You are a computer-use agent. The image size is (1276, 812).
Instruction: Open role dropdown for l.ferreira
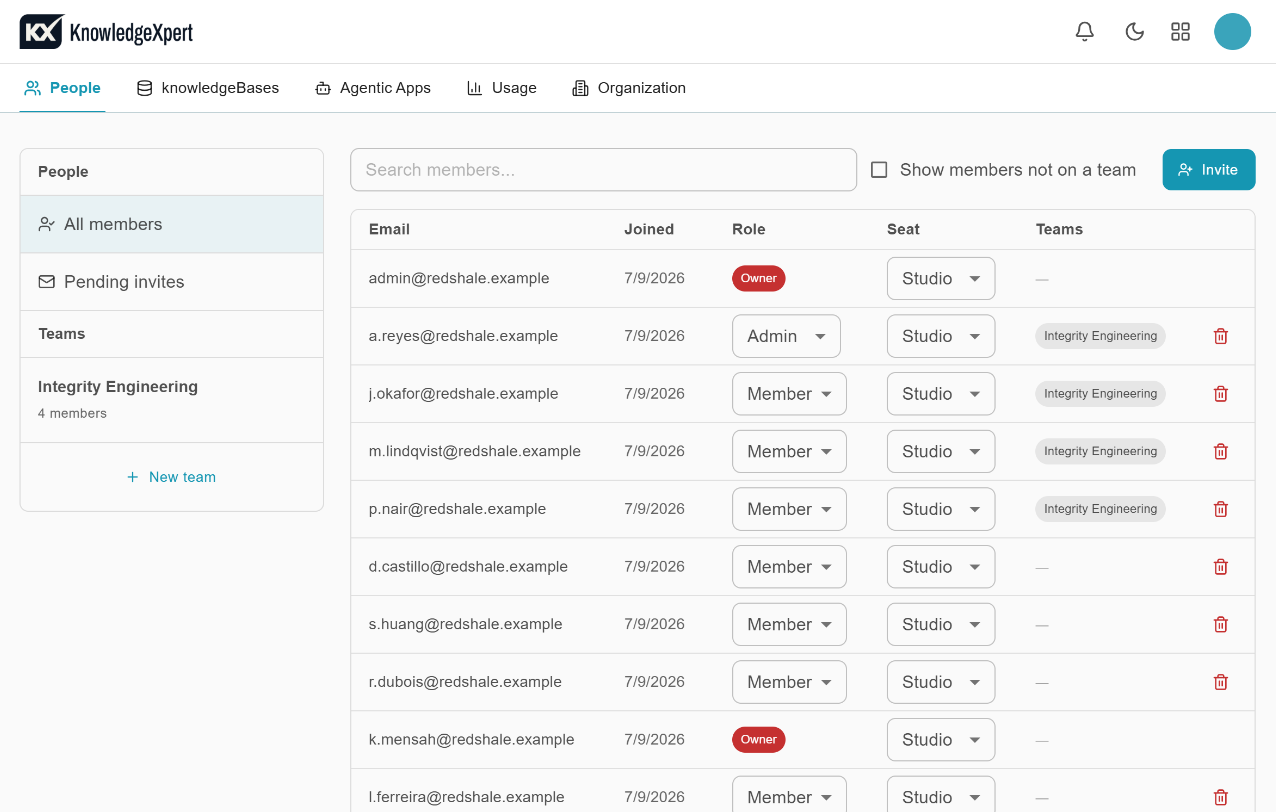(x=789, y=795)
